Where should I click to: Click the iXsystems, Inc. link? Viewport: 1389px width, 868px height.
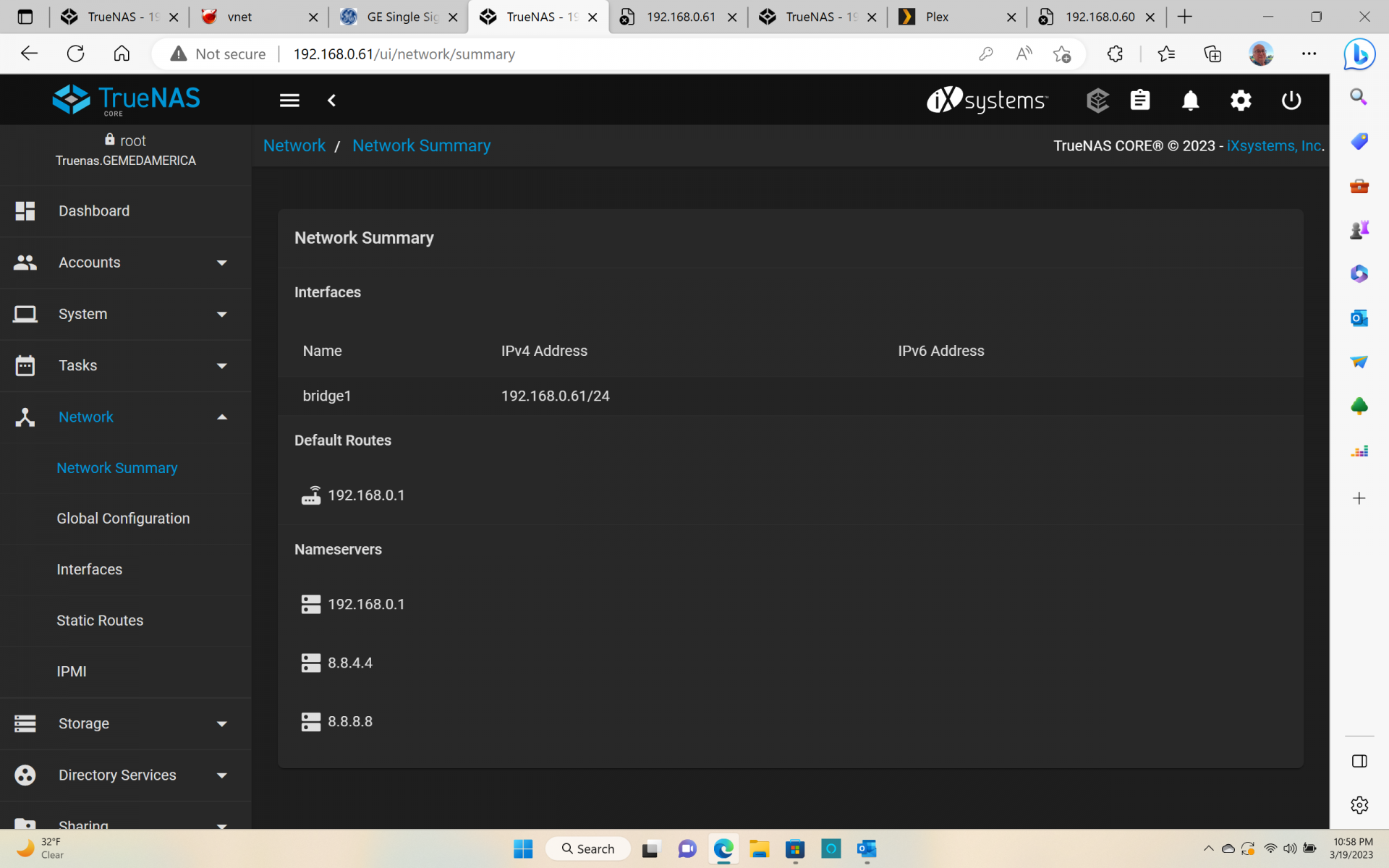click(x=1274, y=146)
